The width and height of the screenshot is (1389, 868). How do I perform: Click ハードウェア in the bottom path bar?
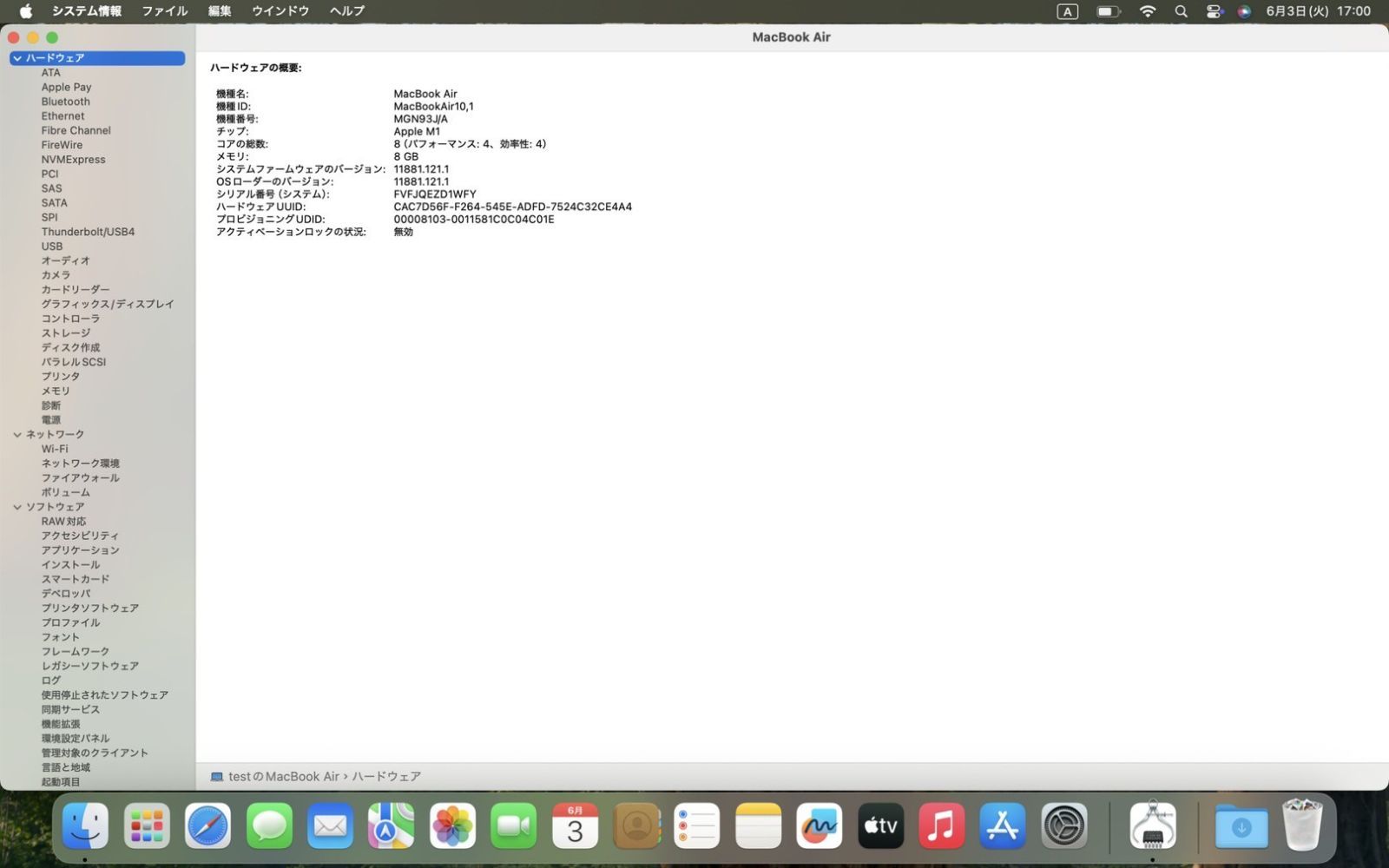386,777
